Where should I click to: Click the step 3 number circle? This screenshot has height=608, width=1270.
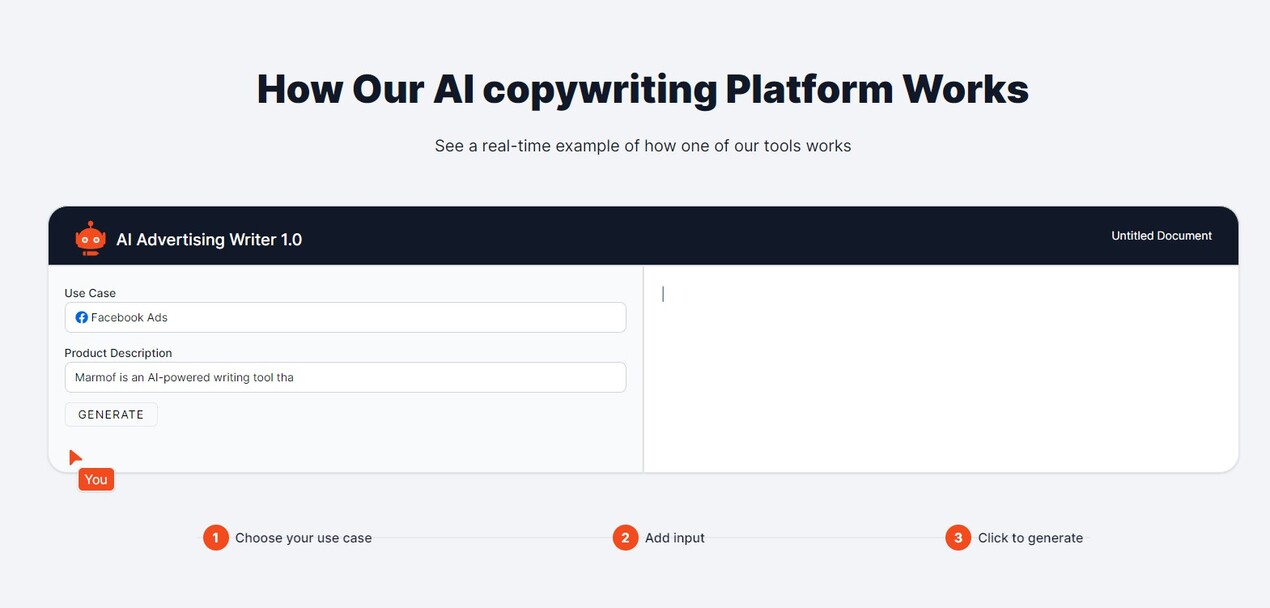958,538
